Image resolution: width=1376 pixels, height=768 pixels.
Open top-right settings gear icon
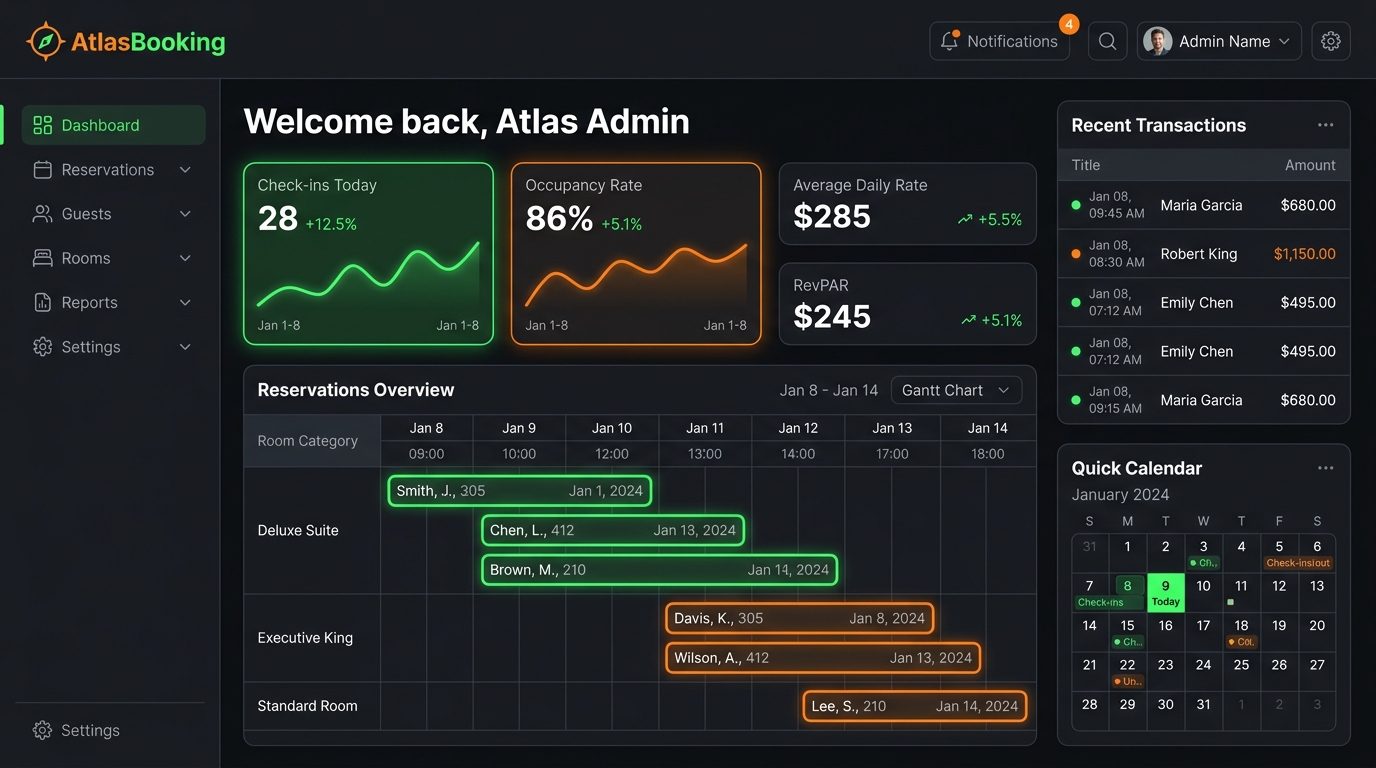1330,41
